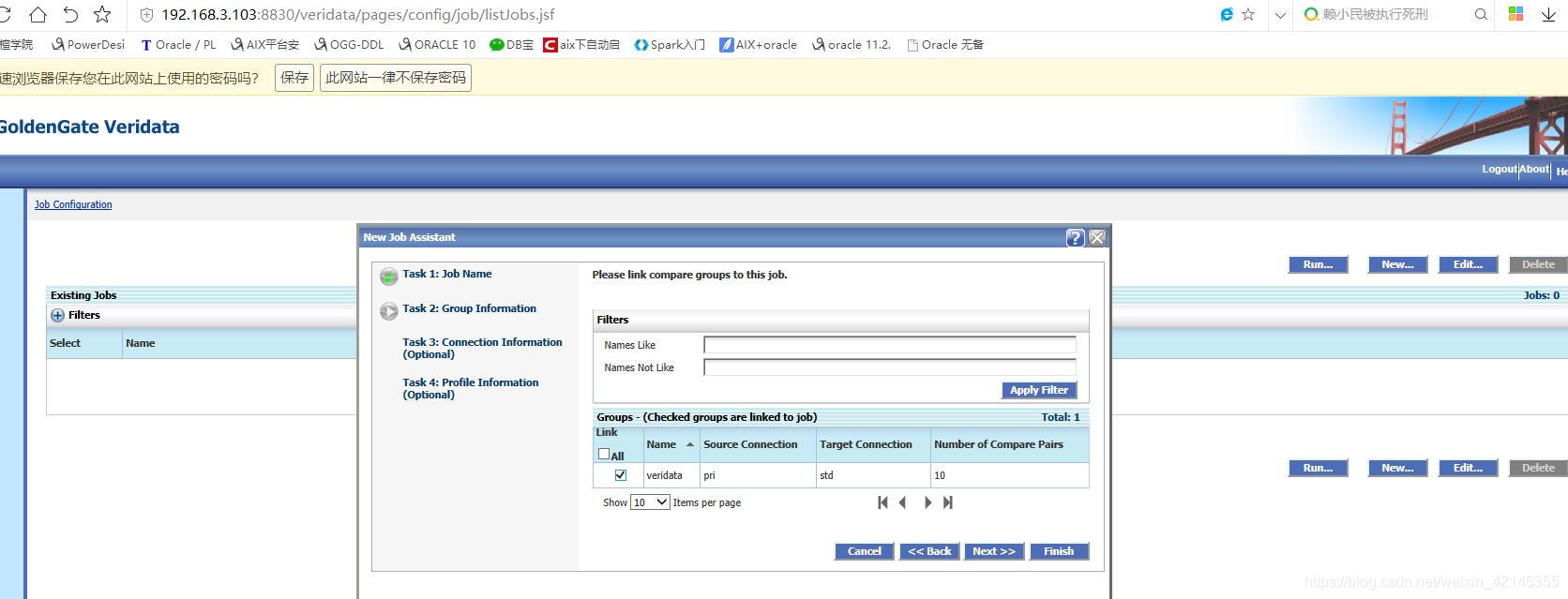This screenshot has height=599, width=1568.
Task: Click the Names Not Like input field
Action: point(890,367)
